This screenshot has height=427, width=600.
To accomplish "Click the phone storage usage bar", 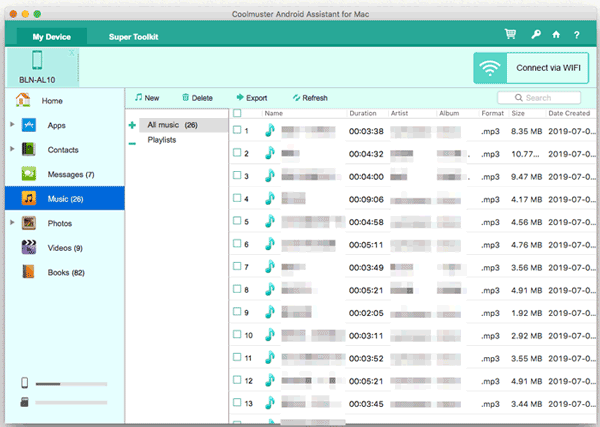I will click(71, 384).
